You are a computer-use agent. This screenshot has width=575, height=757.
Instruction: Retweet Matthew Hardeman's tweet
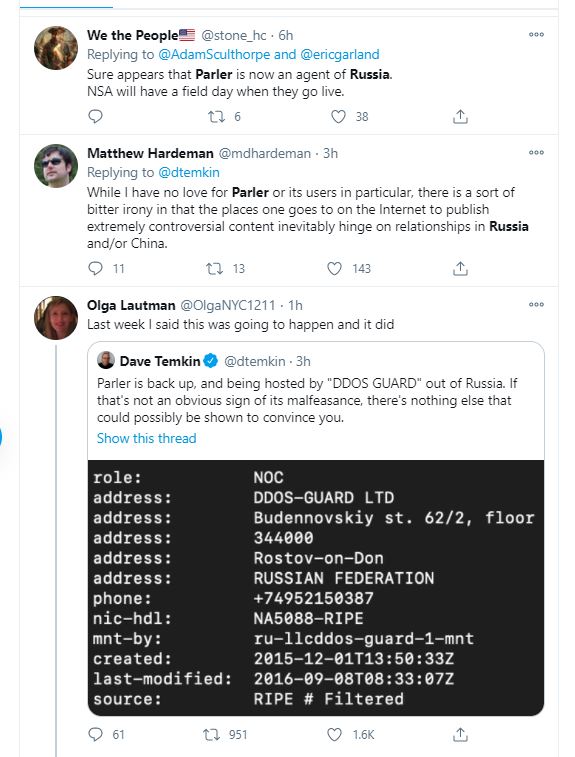pos(214,268)
